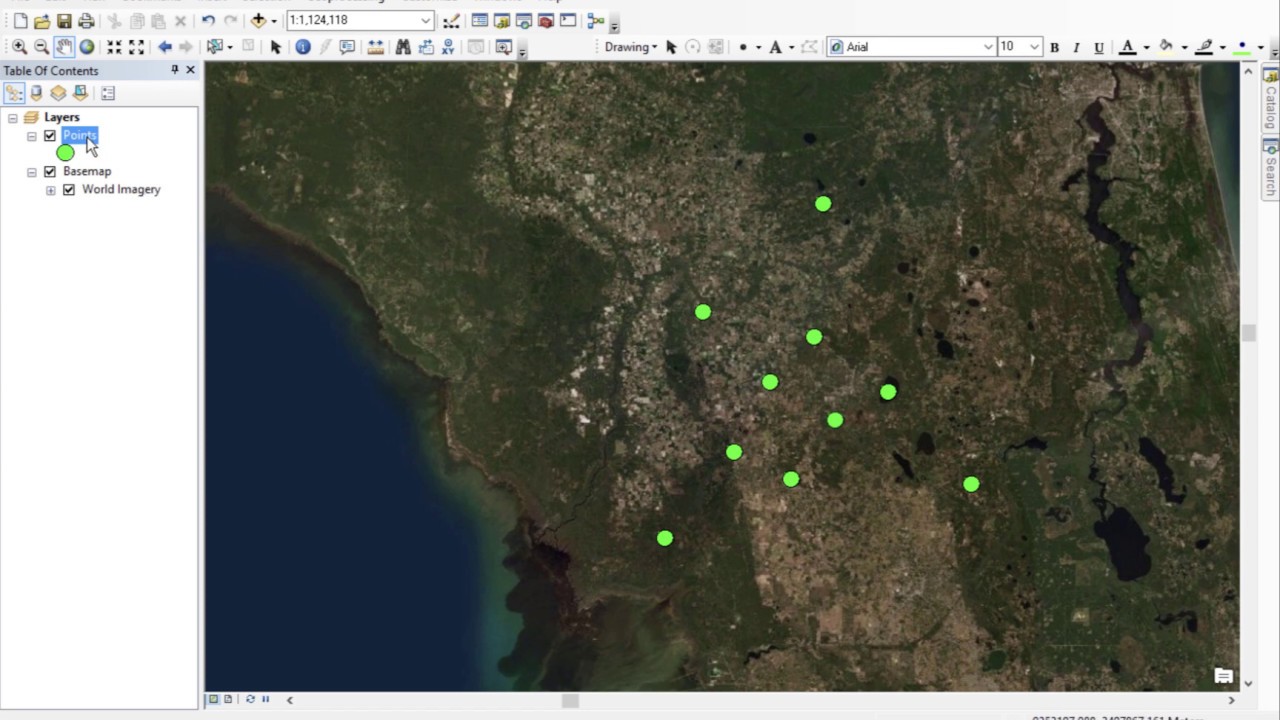1280x720 pixels.
Task: Change fill color bucket swatch
Action: [x=1166, y=47]
